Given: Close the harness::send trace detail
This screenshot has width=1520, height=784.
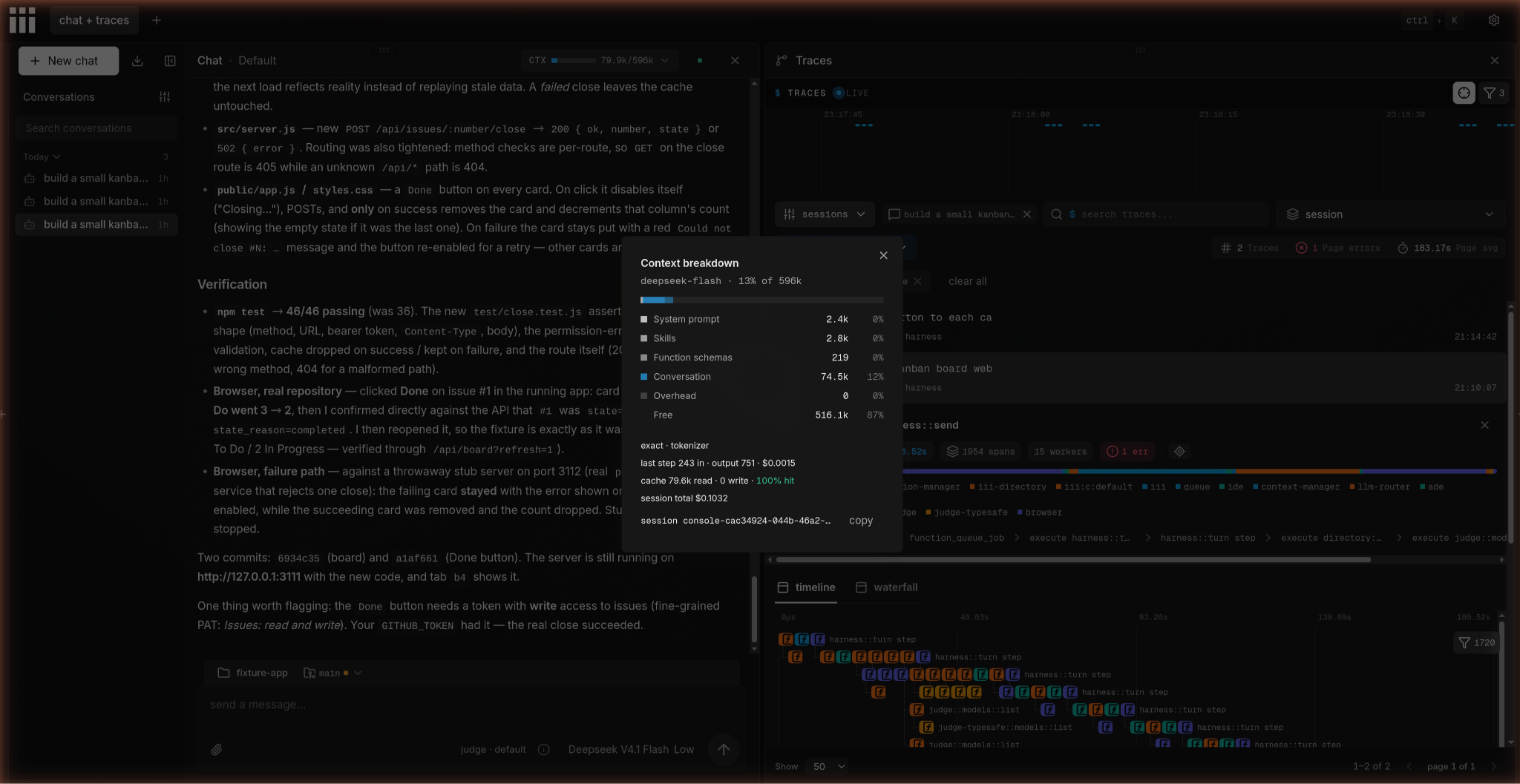Looking at the screenshot, I should click(x=1484, y=425).
